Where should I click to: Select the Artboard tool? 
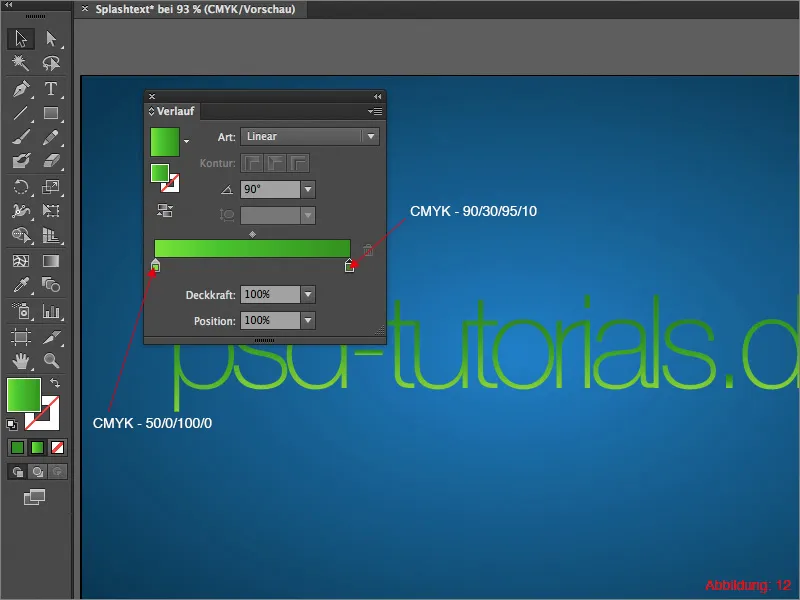tap(21, 337)
